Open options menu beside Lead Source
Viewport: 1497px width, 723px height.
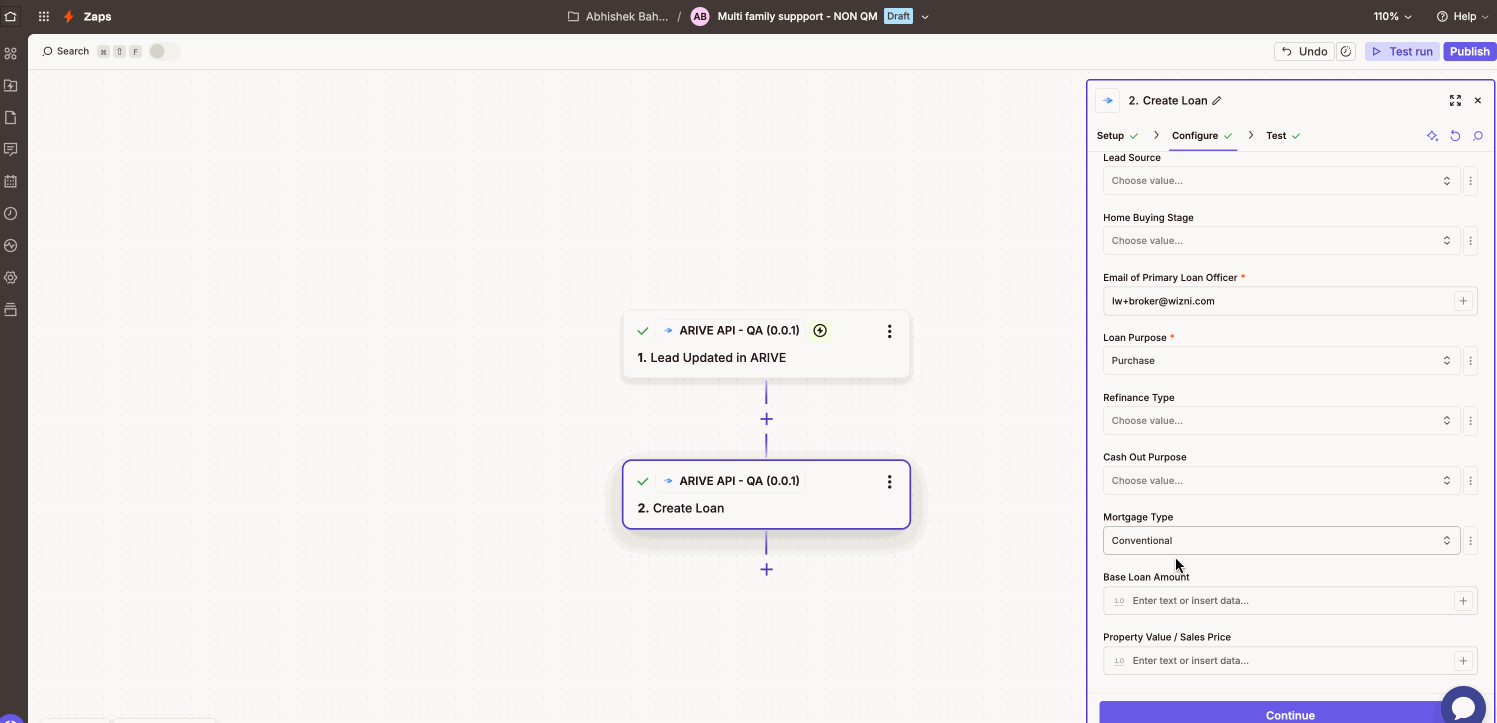pos(1470,181)
